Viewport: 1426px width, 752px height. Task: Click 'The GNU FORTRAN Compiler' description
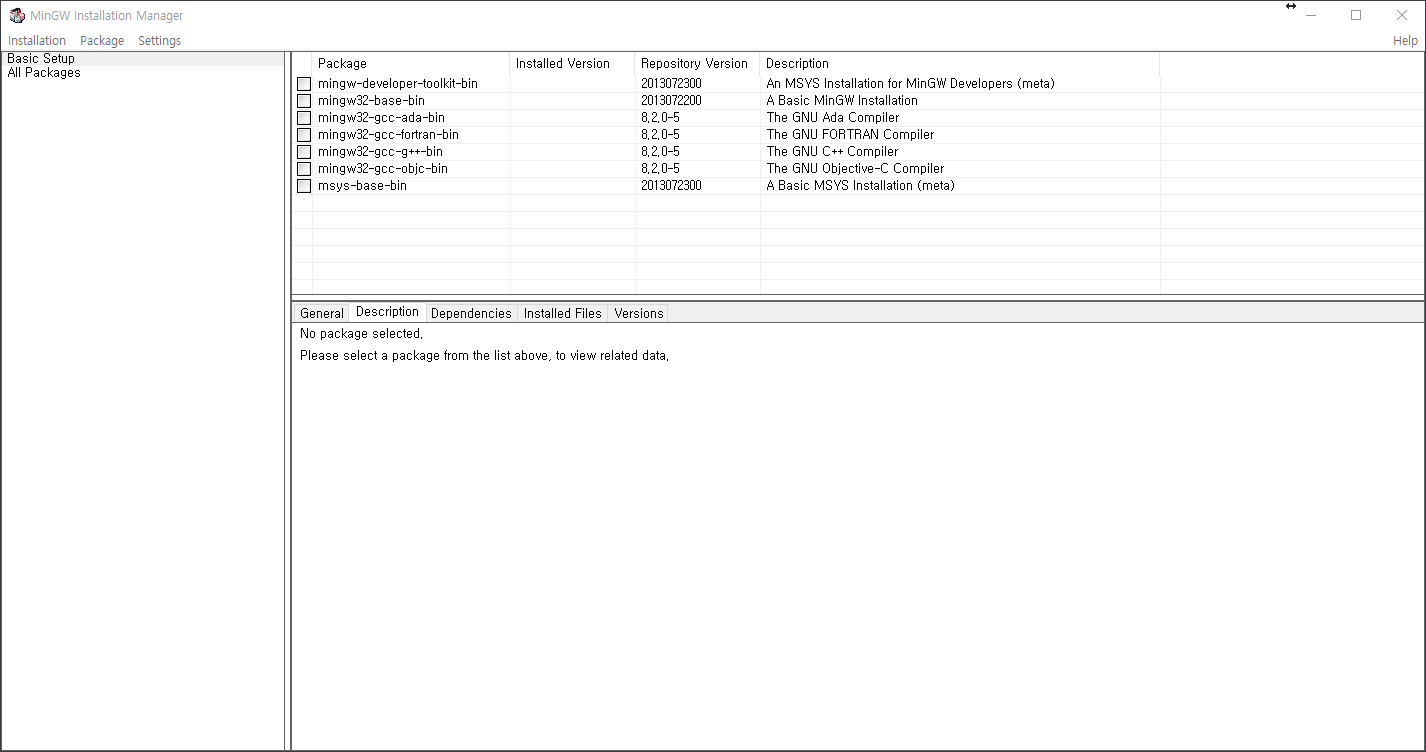pyautogui.click(x=850, y=135)
